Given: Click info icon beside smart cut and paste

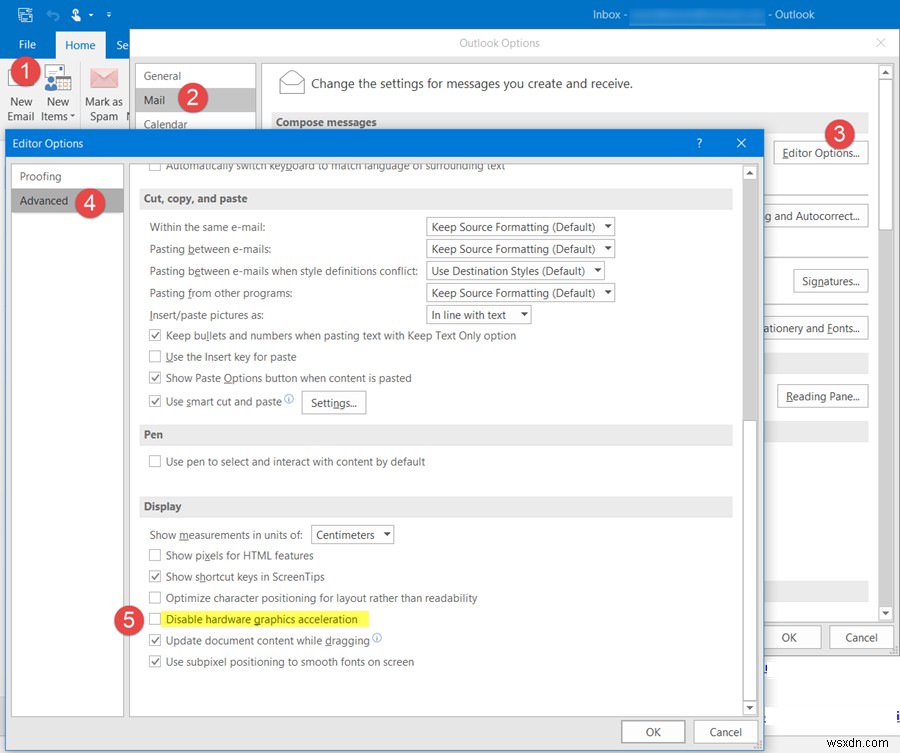Looking at the screenshot, I should coord(288,398).
